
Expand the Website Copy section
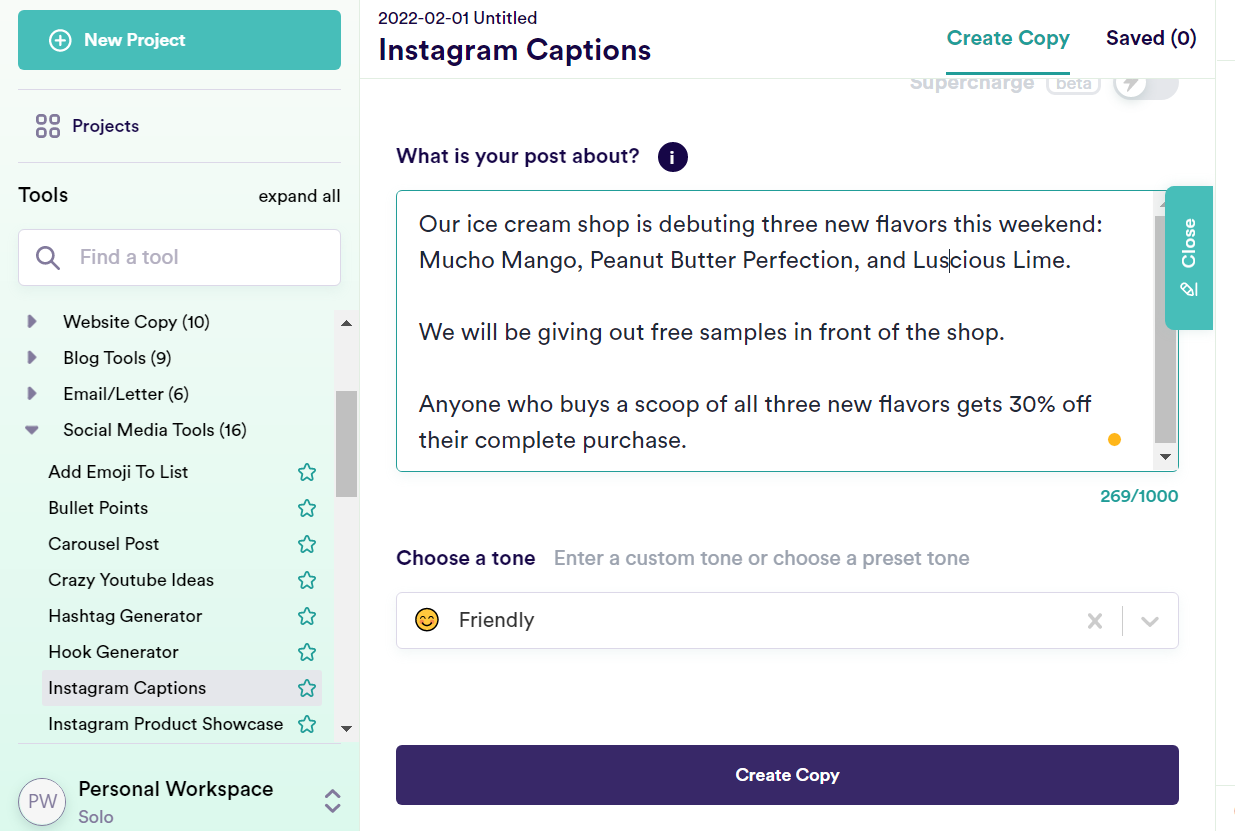pos(32,322)
